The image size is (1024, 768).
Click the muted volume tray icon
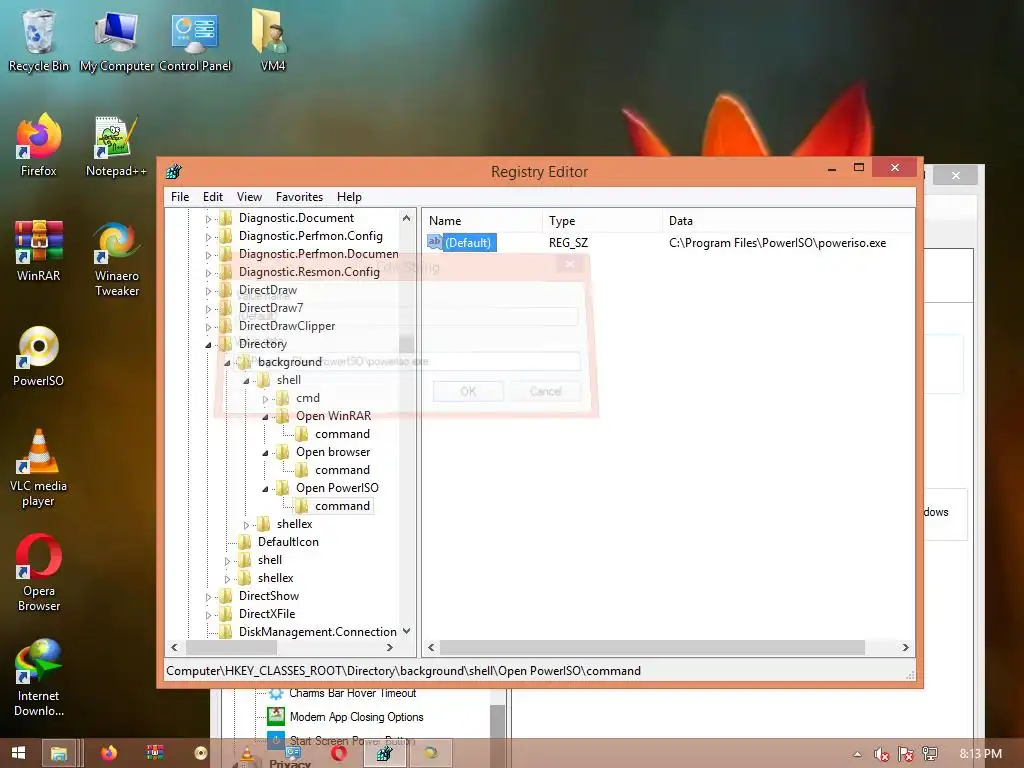[x=882, y=754]
